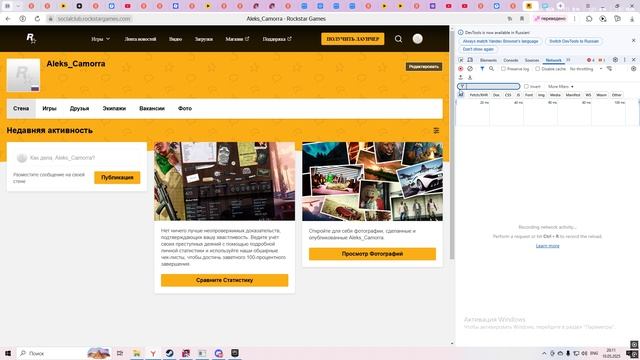
Task: Open the activity feed filter settings icon
Action: point(436,131)
